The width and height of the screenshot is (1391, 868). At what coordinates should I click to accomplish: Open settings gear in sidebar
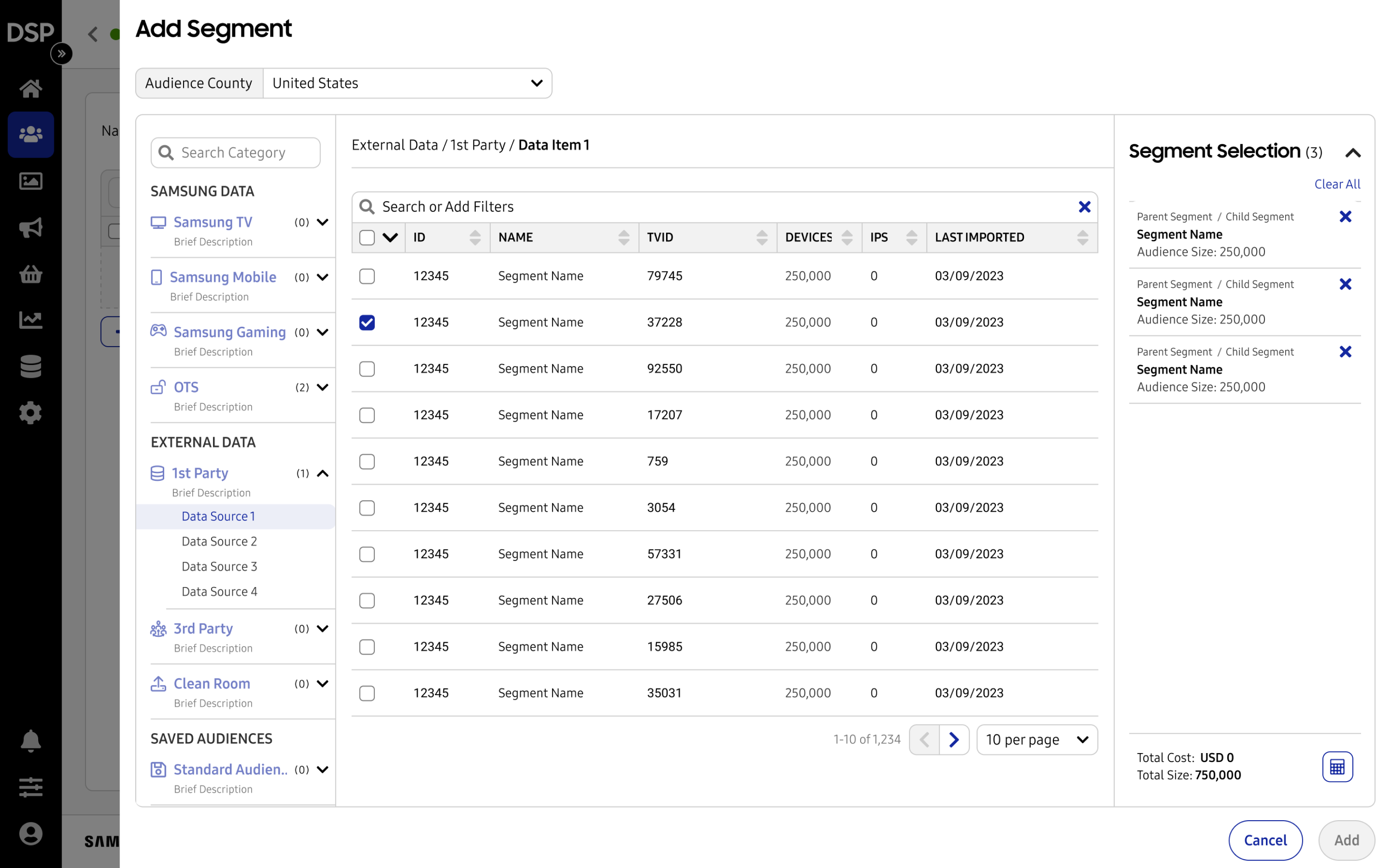(x=30, y=413)
